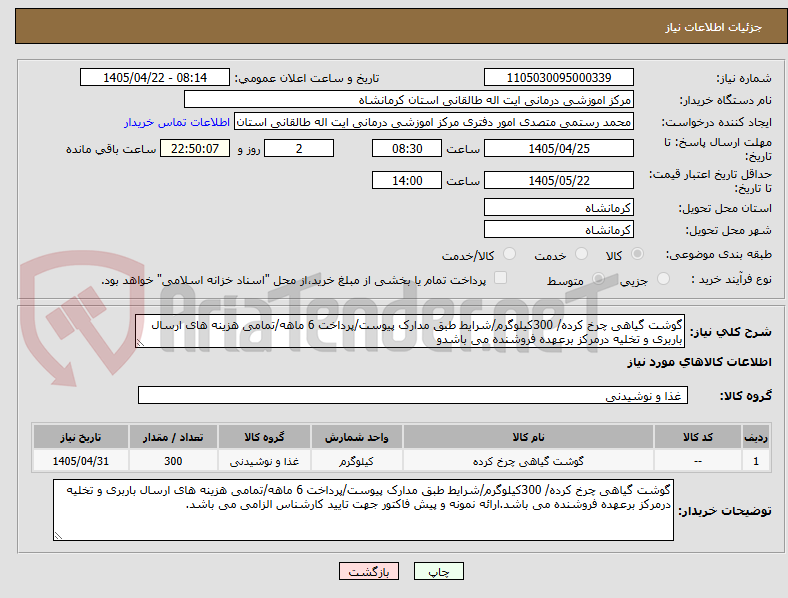Click the section title اطلاعات کالاهای مورد نیاز
Screen dimensions: 788x598
pos(699,362)
